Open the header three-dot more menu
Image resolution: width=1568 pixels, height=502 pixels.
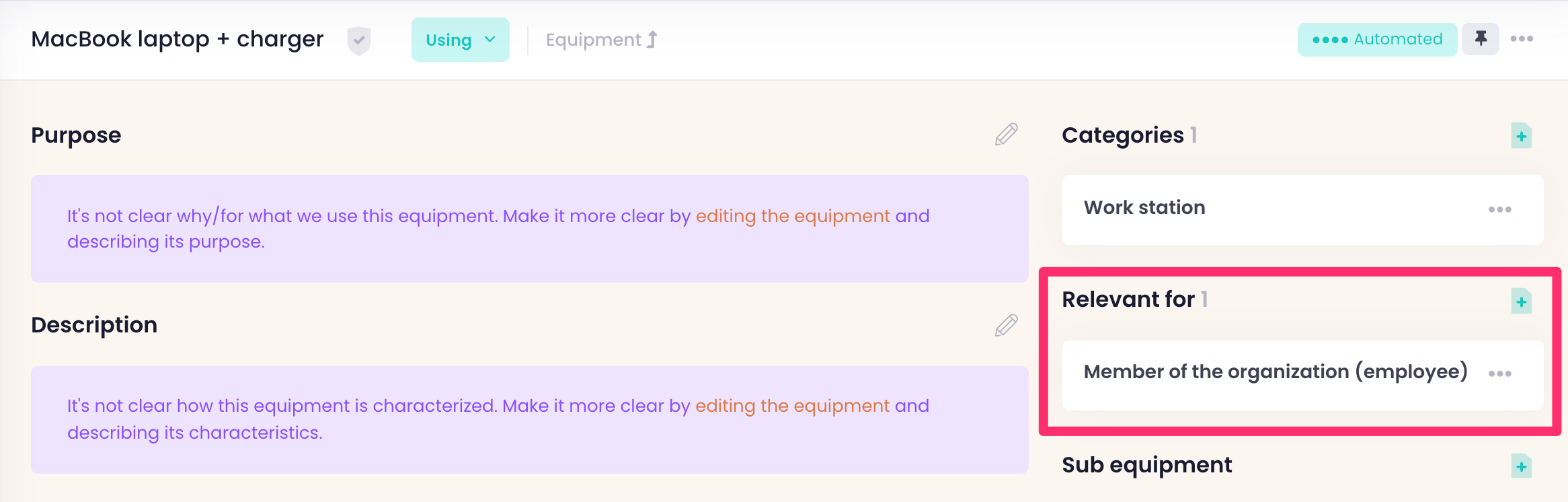[x=1522, y=39]
